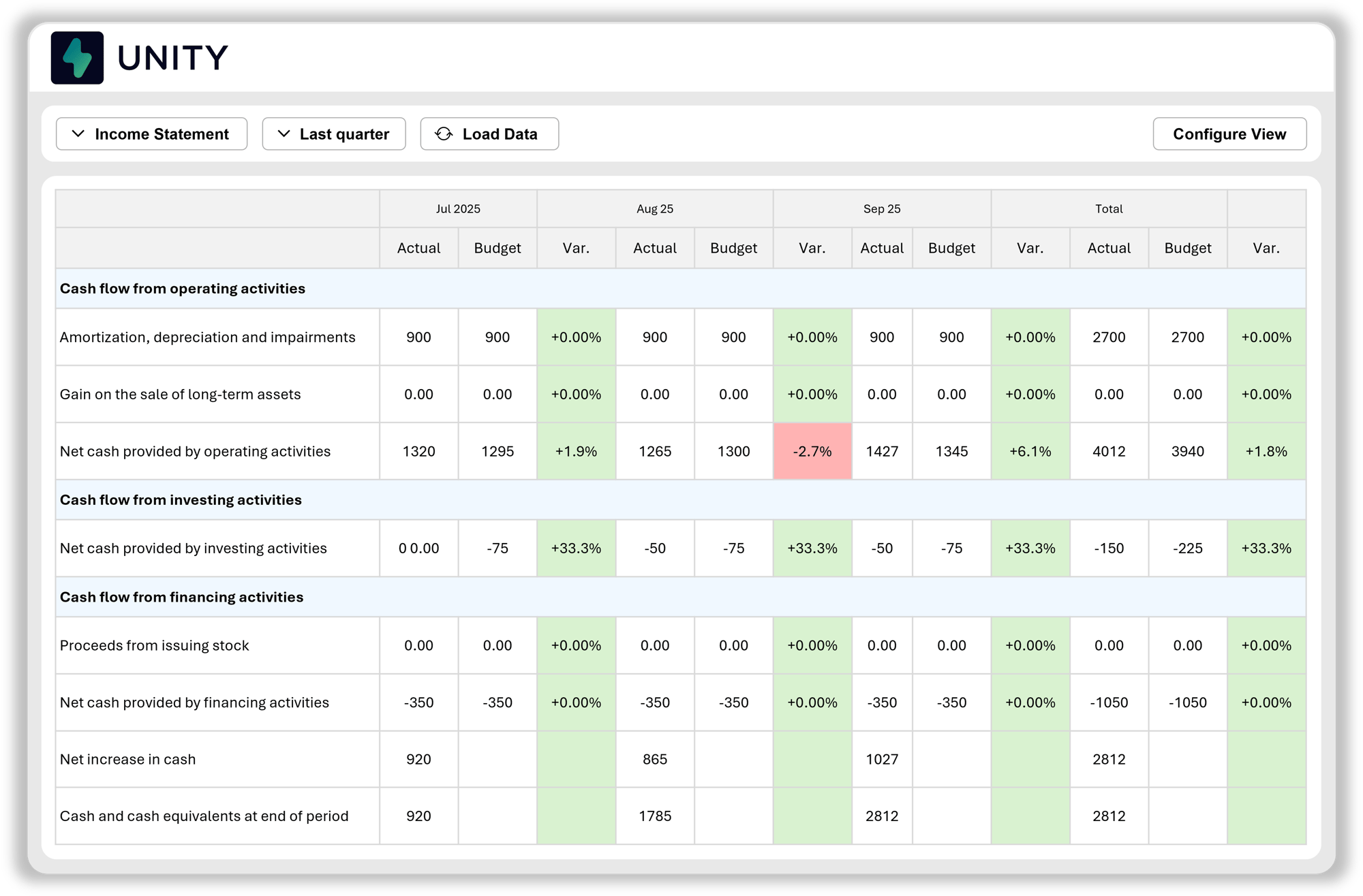
Task: Click the refresh icon in Load Data
Action: (444, 134)
